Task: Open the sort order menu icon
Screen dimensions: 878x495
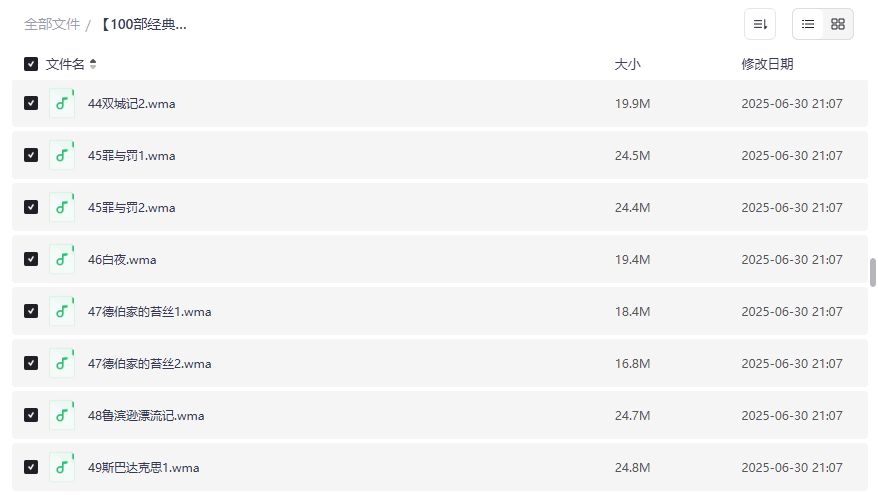Action: click(x=760, y=24)
